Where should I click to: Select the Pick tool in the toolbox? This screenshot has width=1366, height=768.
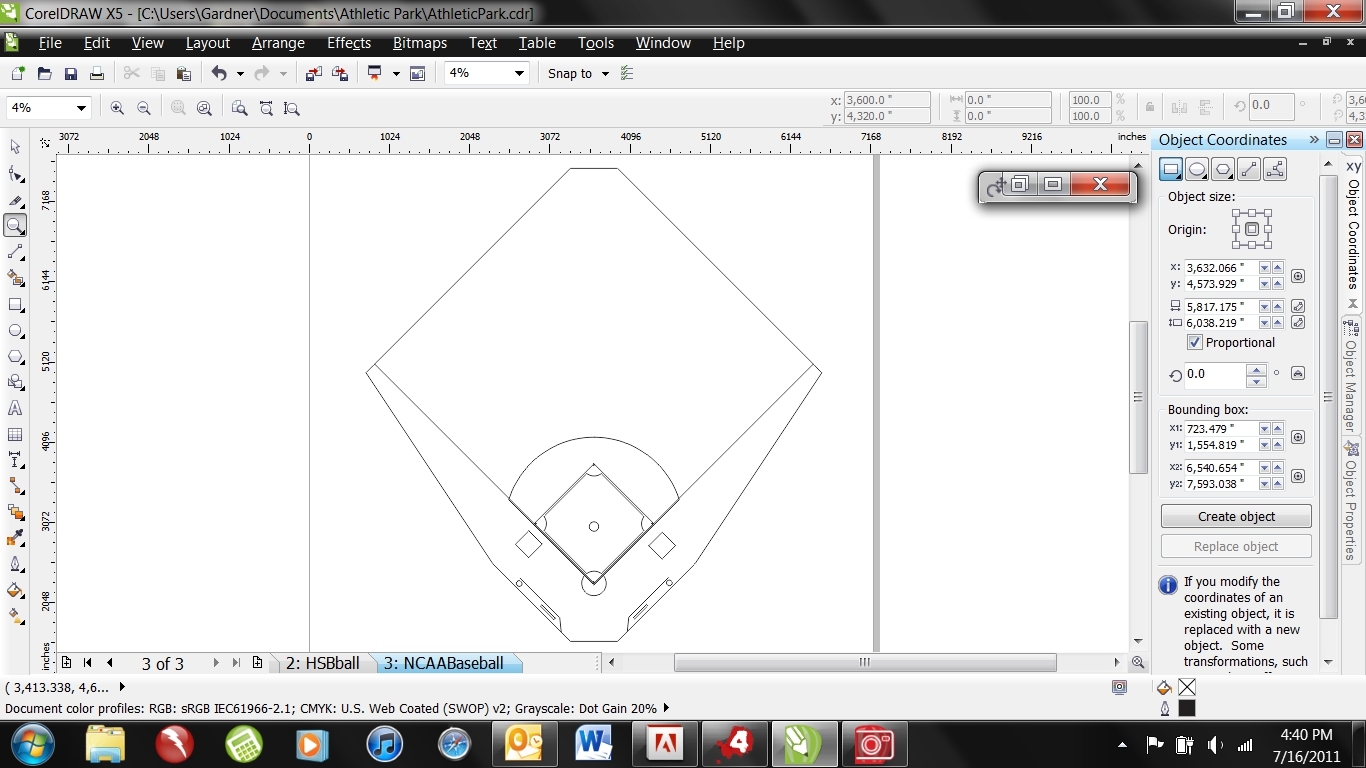15,147
